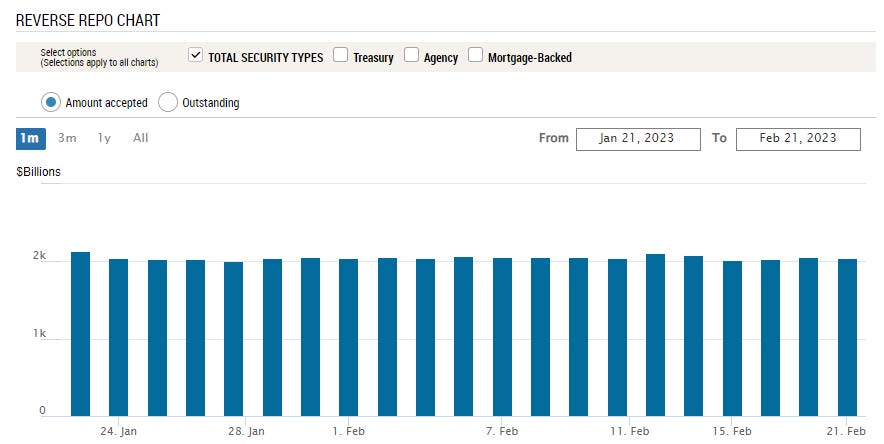Click the $Billions axis label
884x444 pixels.
coord(38,172)
